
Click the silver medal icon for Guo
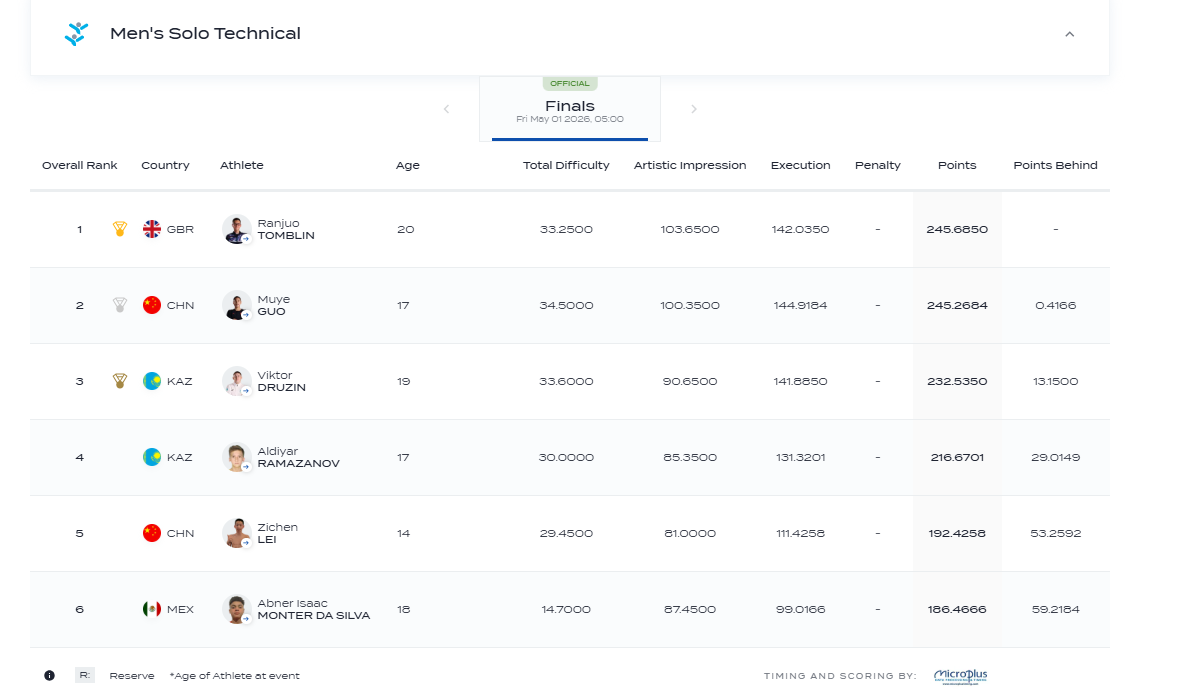point(119,305)
